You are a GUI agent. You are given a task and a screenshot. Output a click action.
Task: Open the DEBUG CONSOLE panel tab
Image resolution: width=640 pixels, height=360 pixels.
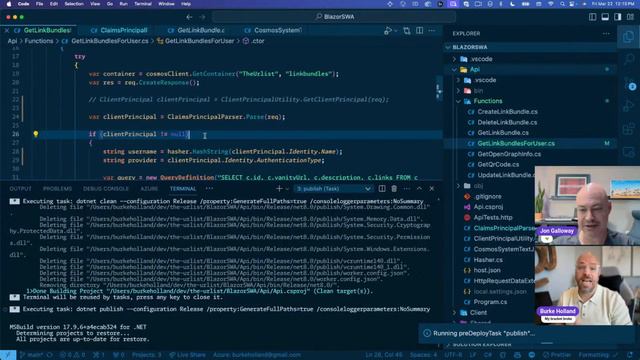[x=106, y=189]
